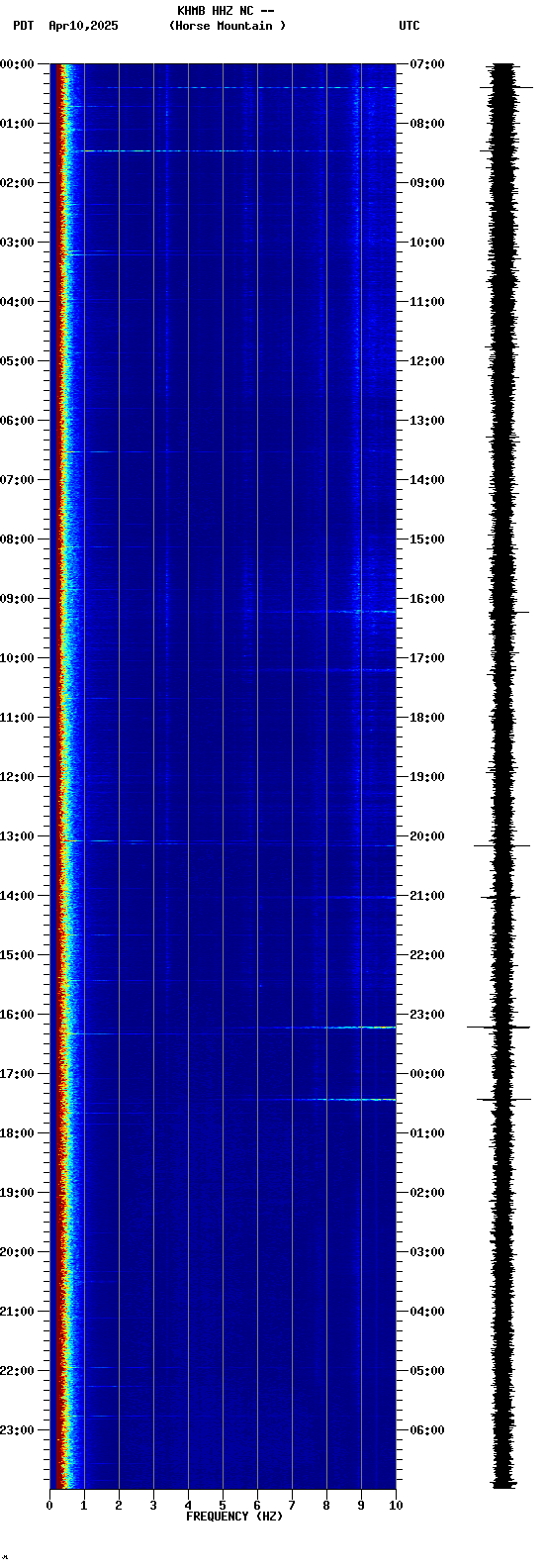The height and width of the screenshot is (1568, 546).
Task: Click the 07:00 UTC time tick label
Action: point(427,64)
